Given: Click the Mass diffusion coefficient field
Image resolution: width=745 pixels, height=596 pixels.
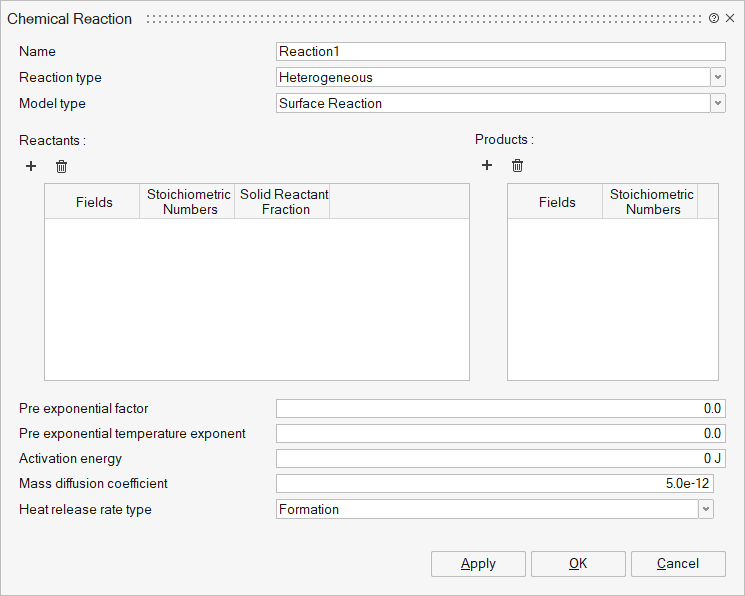Looking at the screenshot, I should point(495,483).
